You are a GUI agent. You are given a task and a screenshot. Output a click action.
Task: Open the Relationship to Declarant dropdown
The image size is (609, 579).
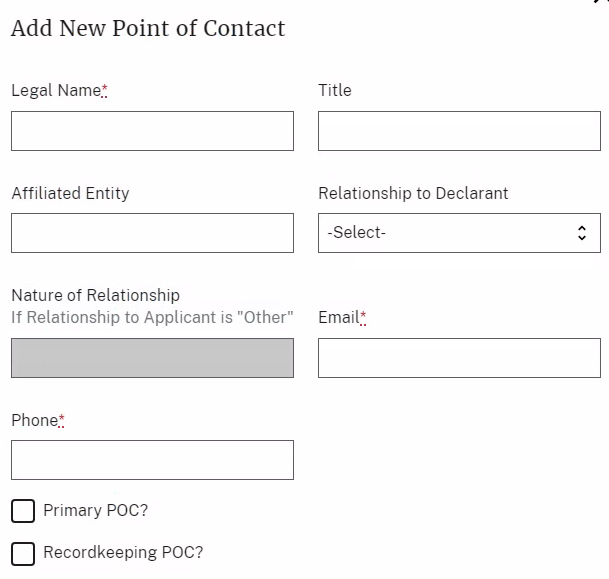tap(459, 233)
